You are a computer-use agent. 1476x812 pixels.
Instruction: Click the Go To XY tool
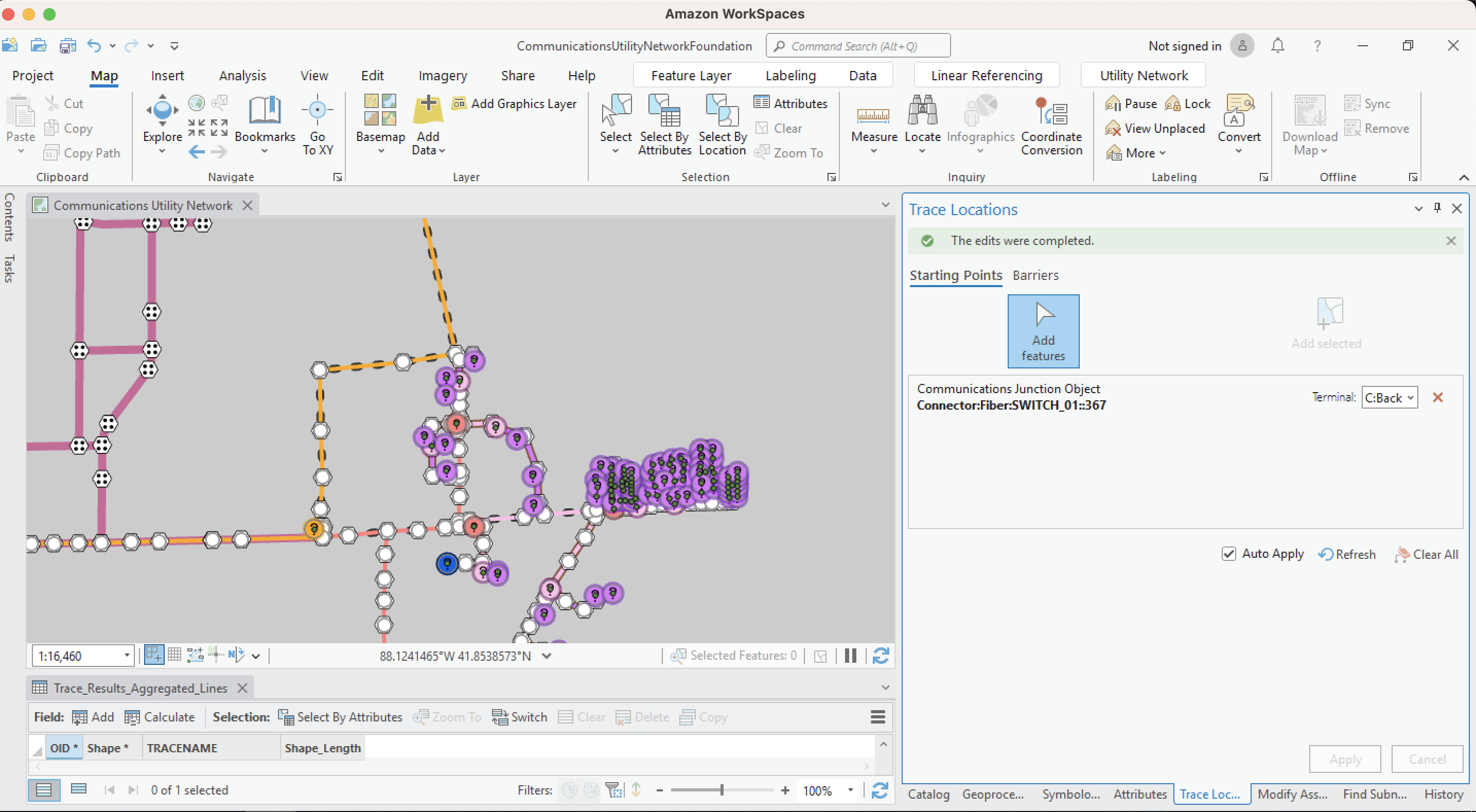click(x=318, y=125)
